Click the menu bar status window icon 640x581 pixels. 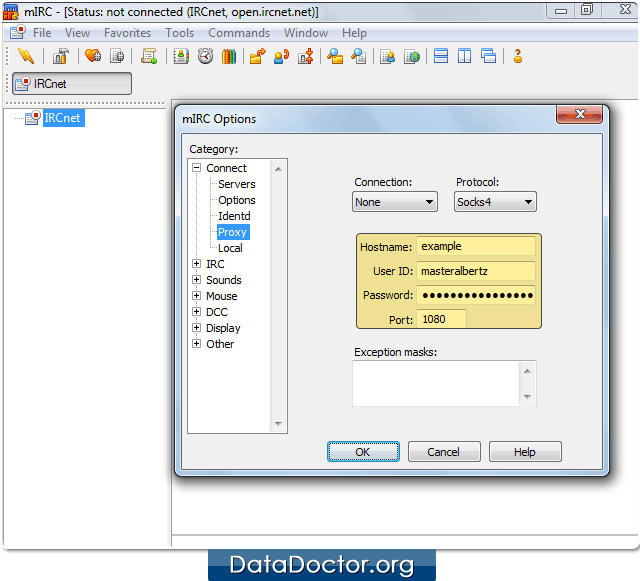pos(18,32)
